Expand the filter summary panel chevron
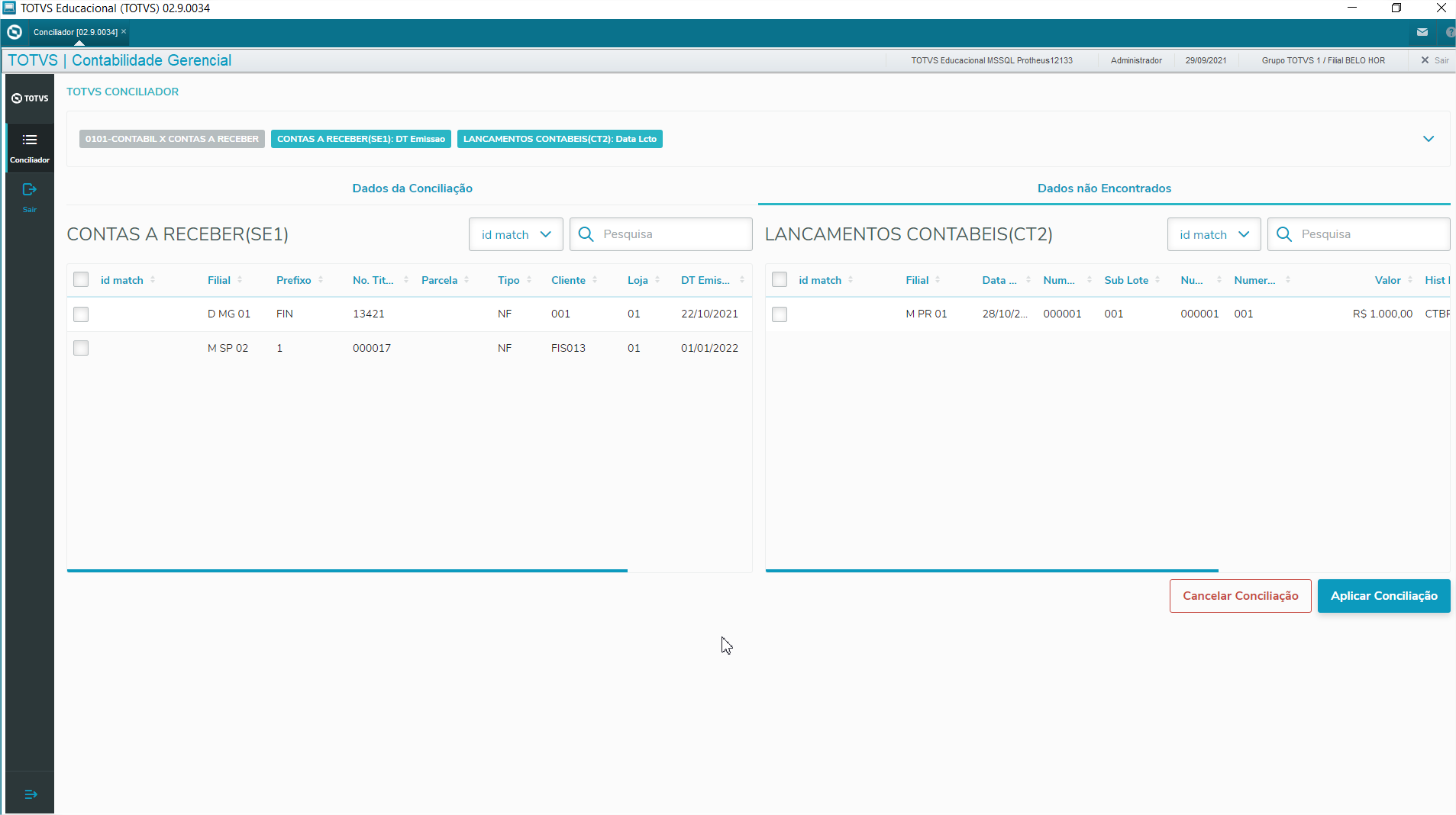This screenshot has width=1456, height=815. pyautogui.click(x=1429, y=139)
